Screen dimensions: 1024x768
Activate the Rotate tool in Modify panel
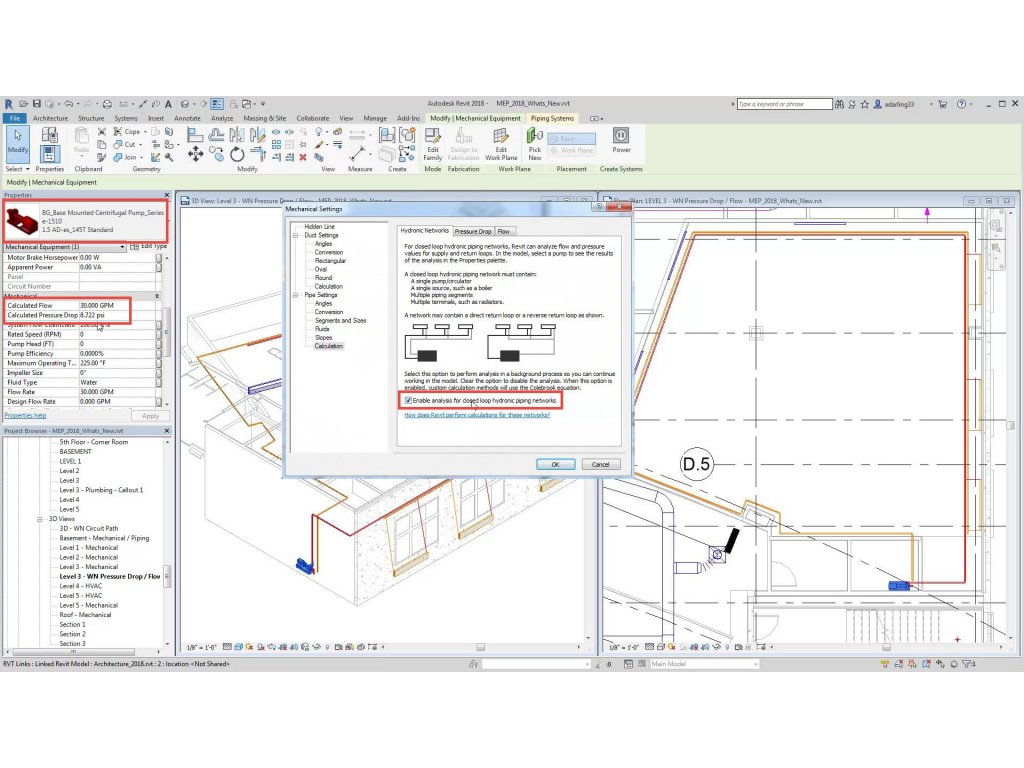(x=237, y=154)
